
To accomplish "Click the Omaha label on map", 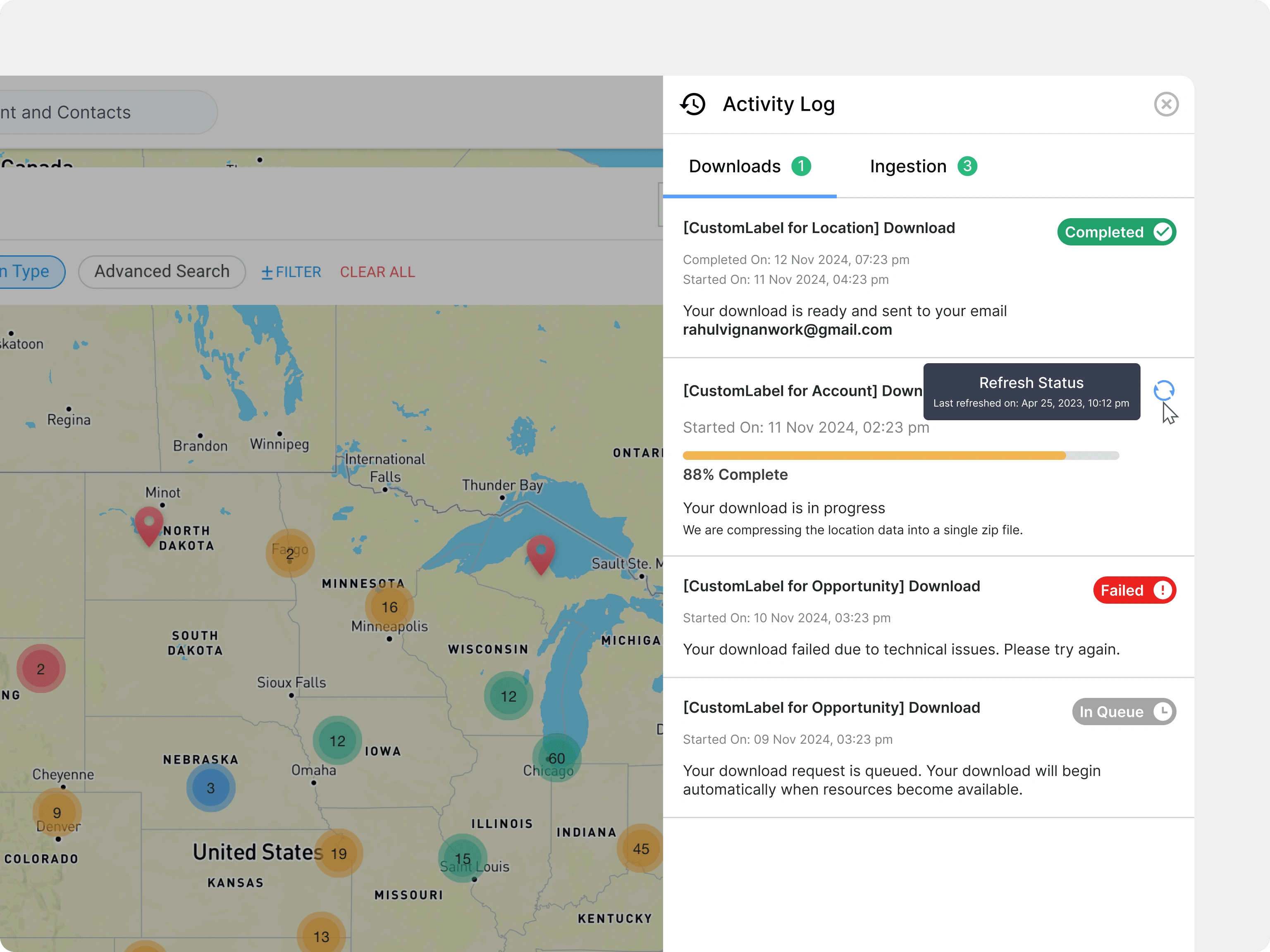I will pos(313,770).
